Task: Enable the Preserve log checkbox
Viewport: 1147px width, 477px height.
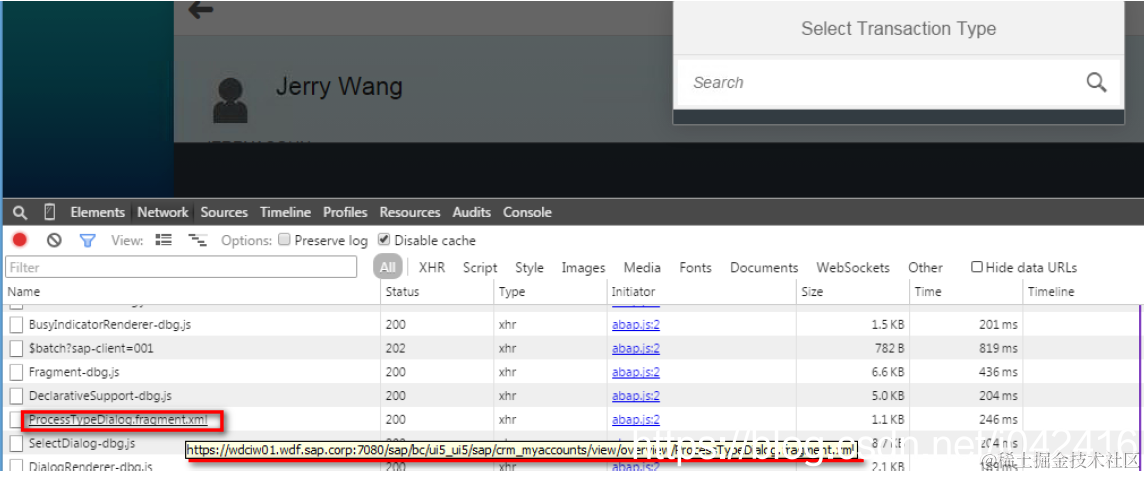Action: coord(285,240)
